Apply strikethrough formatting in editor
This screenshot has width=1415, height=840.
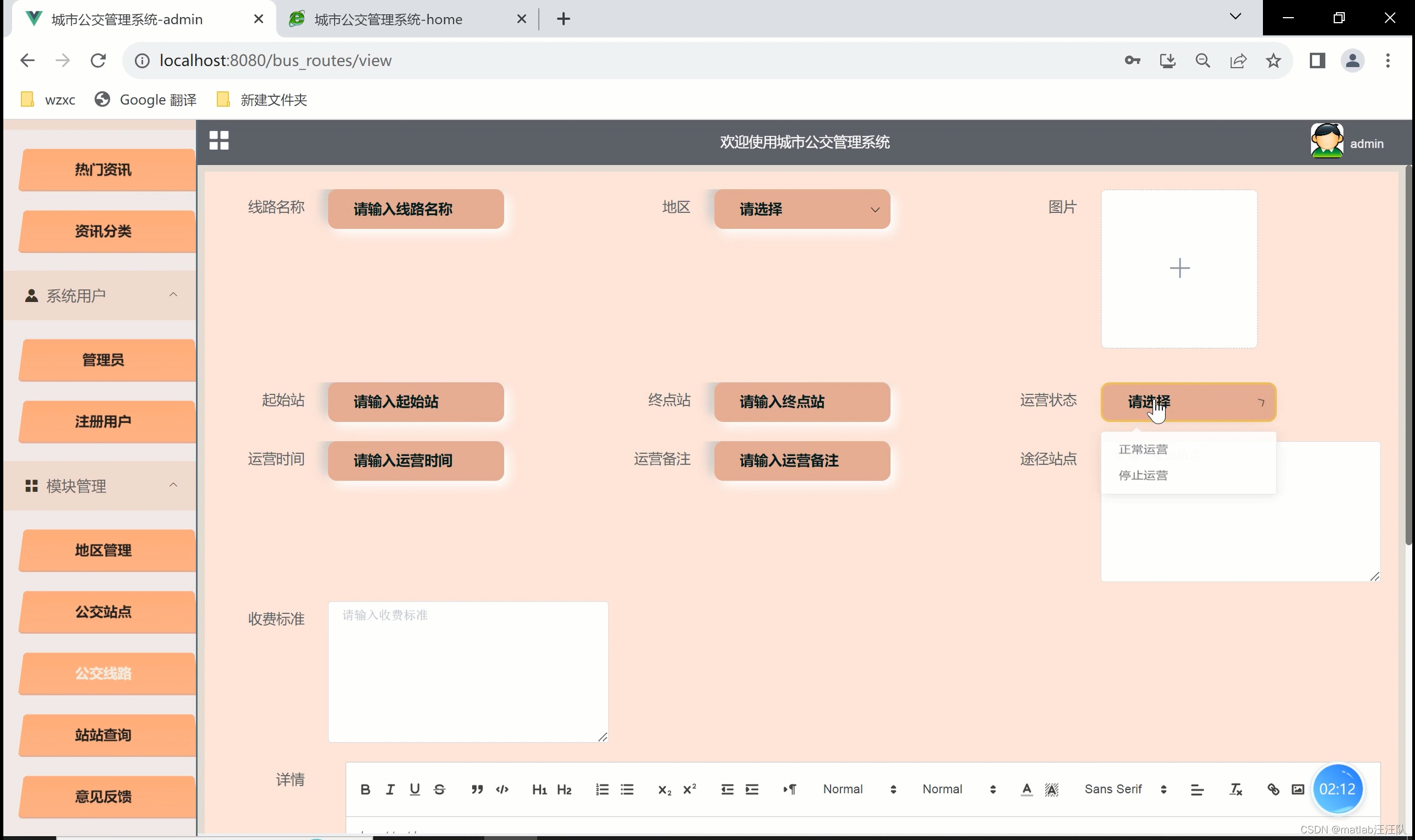[x=439, y=789]
